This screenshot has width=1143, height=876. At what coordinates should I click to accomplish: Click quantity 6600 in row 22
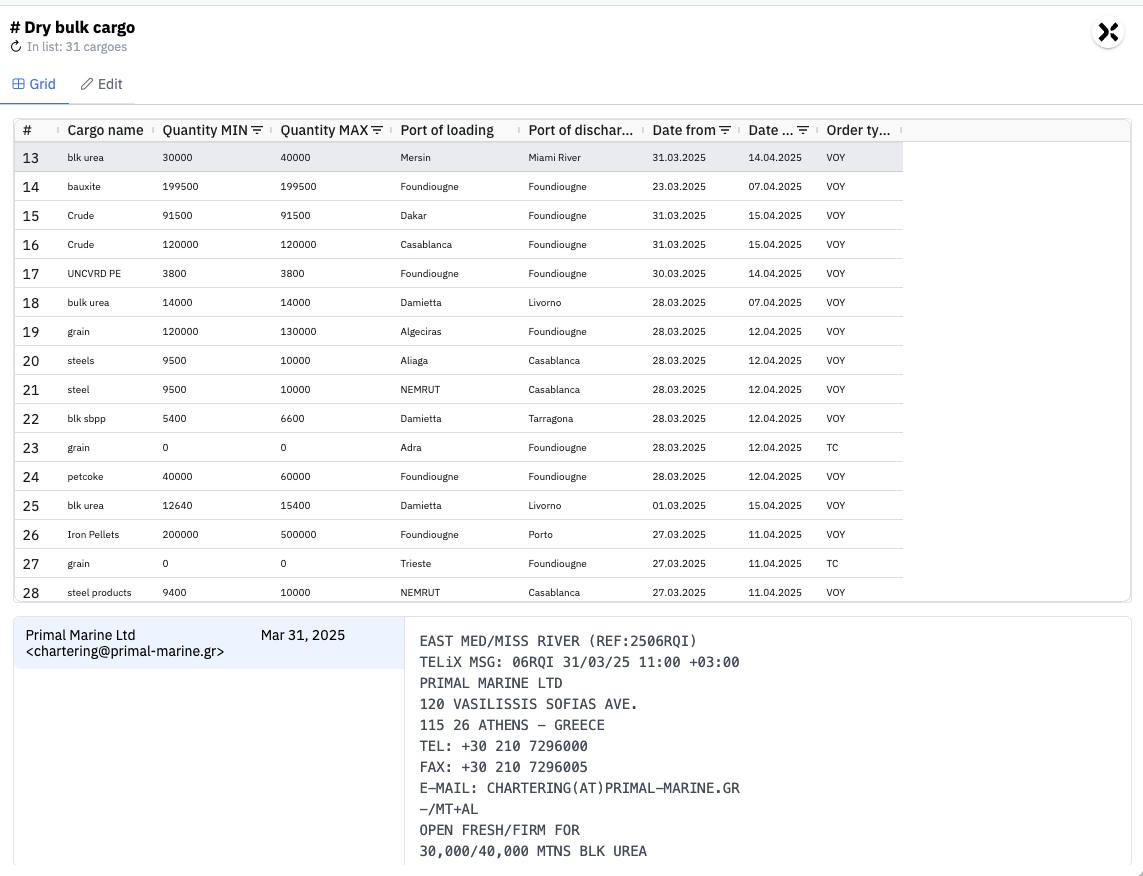pyautogui.click(x=292, y=418)
